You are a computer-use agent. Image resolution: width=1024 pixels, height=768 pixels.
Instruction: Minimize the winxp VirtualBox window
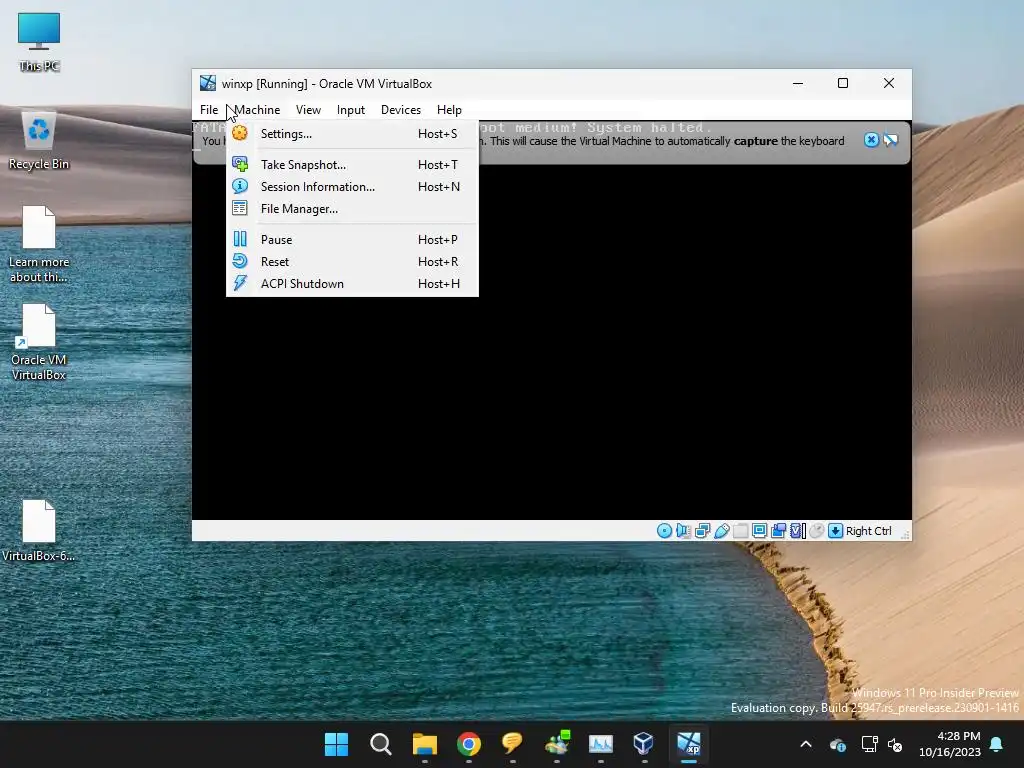(x=798, y=83)
